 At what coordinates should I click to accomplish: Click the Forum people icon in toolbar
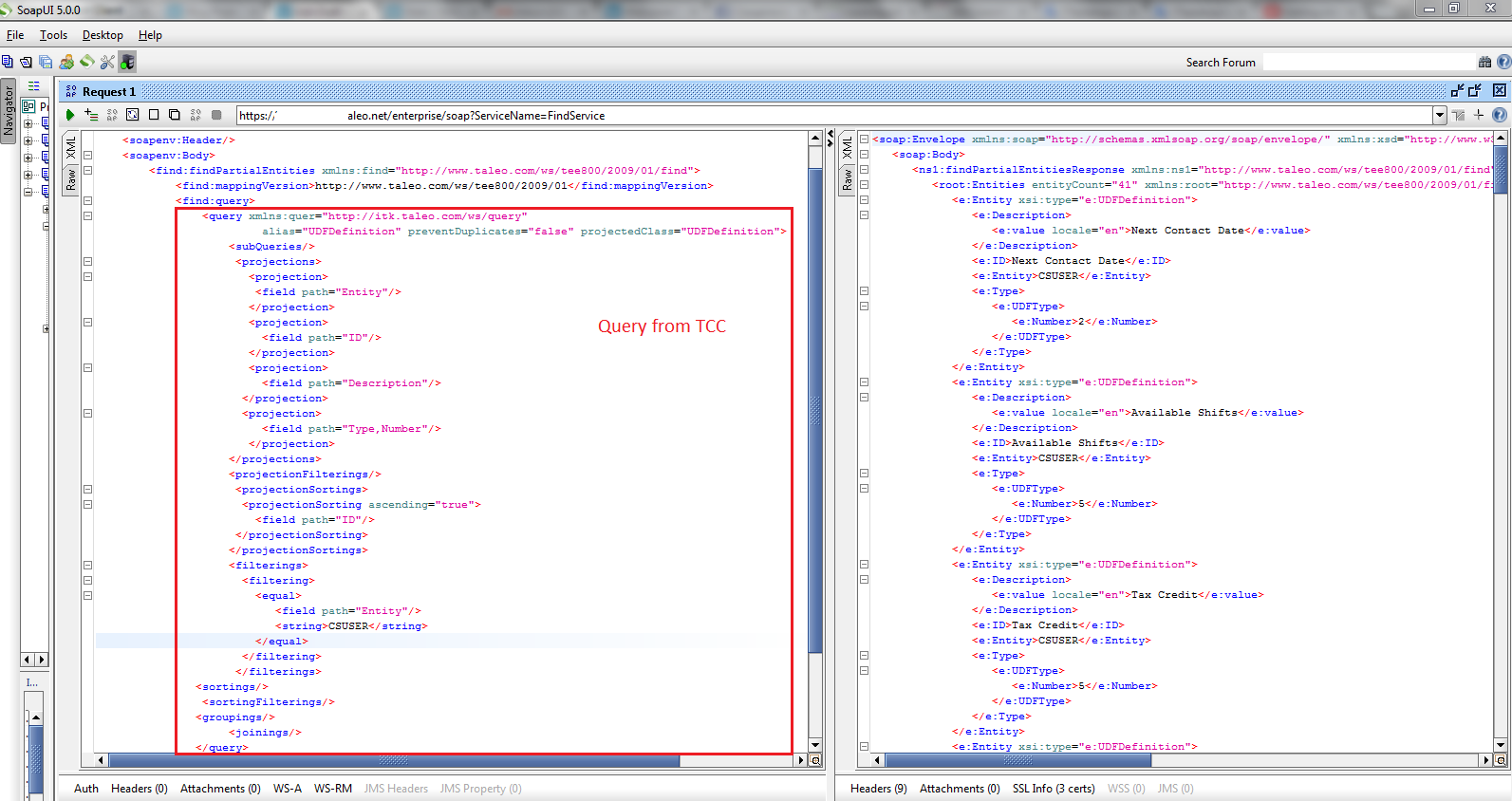66,63
